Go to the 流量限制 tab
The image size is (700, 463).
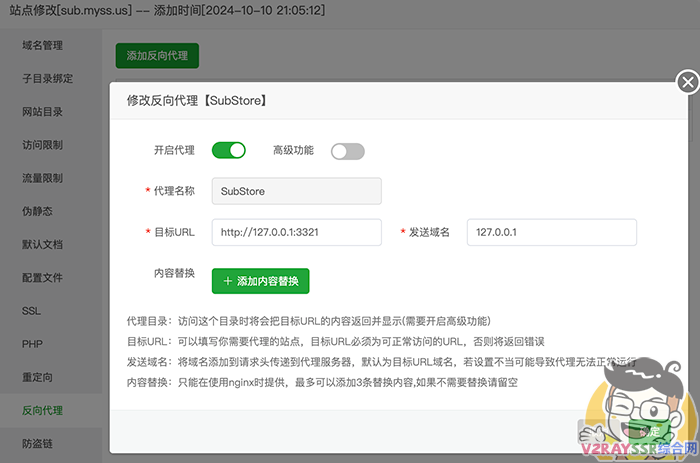[x=43, y=178]
